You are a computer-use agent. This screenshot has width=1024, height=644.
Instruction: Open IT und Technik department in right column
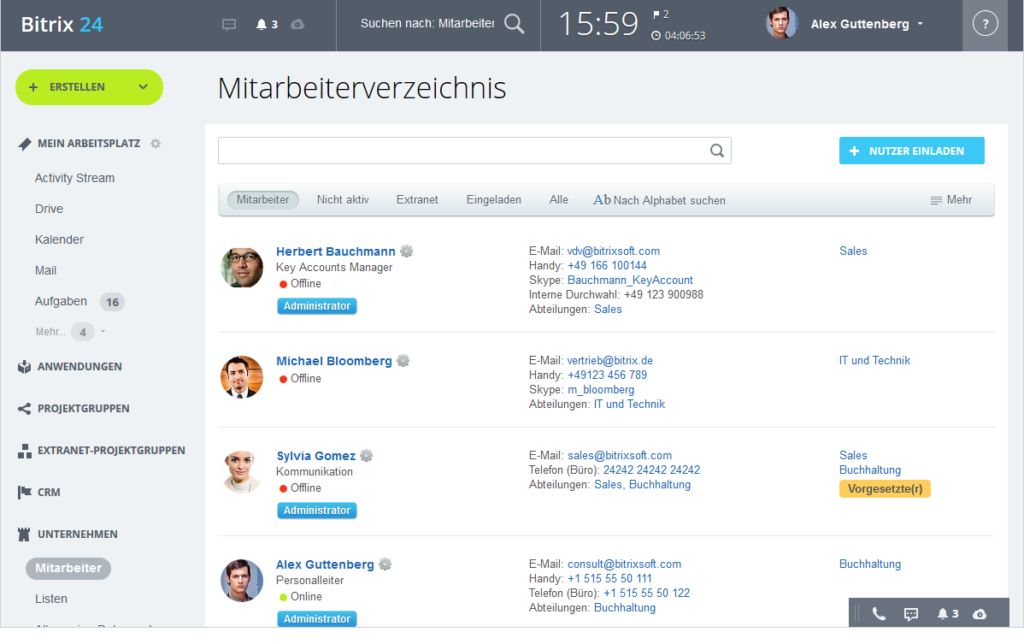pyautogui.click(x=874, y=361)
